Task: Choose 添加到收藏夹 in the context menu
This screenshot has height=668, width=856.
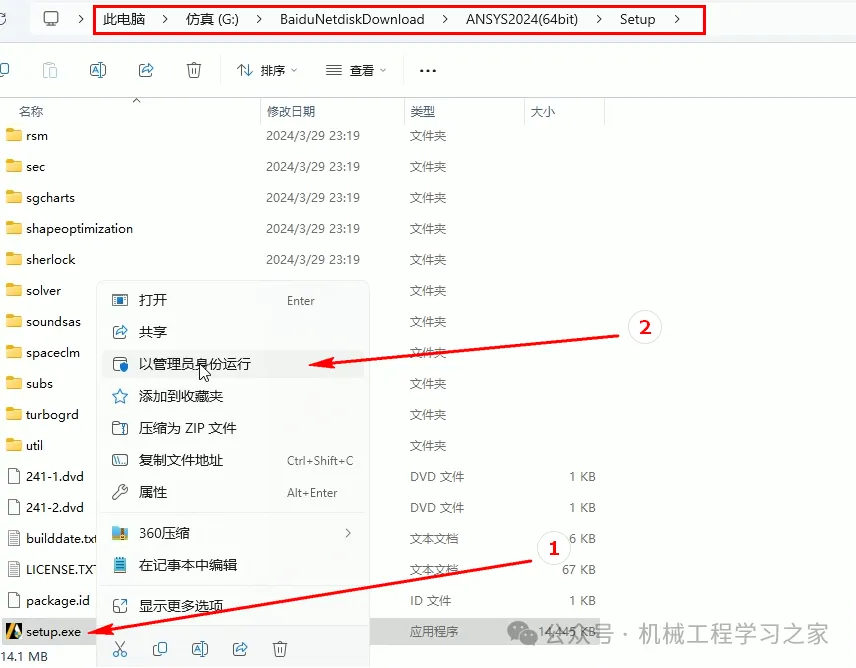Action: [233, 396]
